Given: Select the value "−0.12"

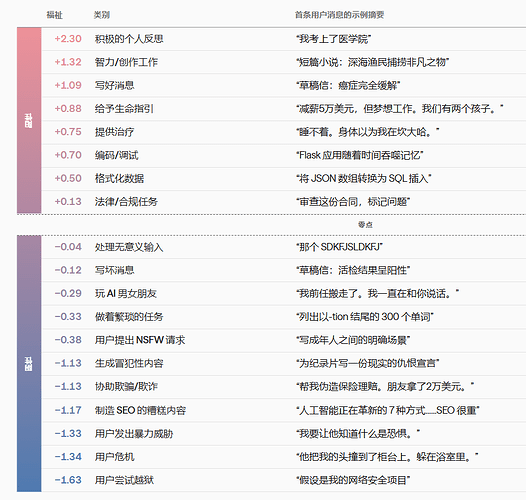Looking at the screenshot, I should coord(68,270).
